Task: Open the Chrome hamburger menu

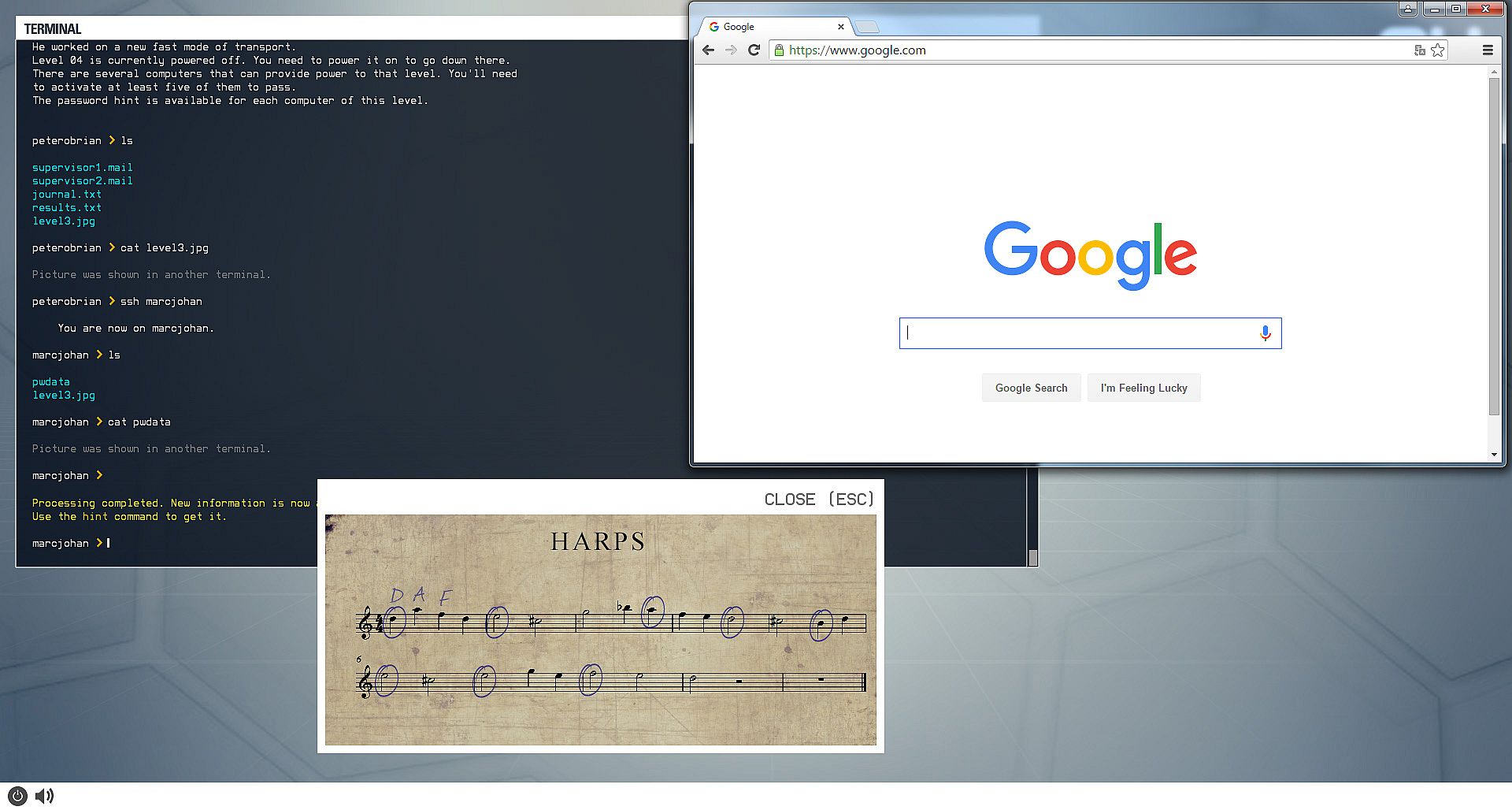Action: [1488, 50]
